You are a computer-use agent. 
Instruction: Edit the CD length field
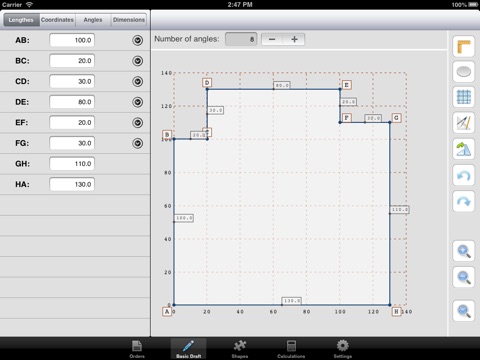click(72, 82)
